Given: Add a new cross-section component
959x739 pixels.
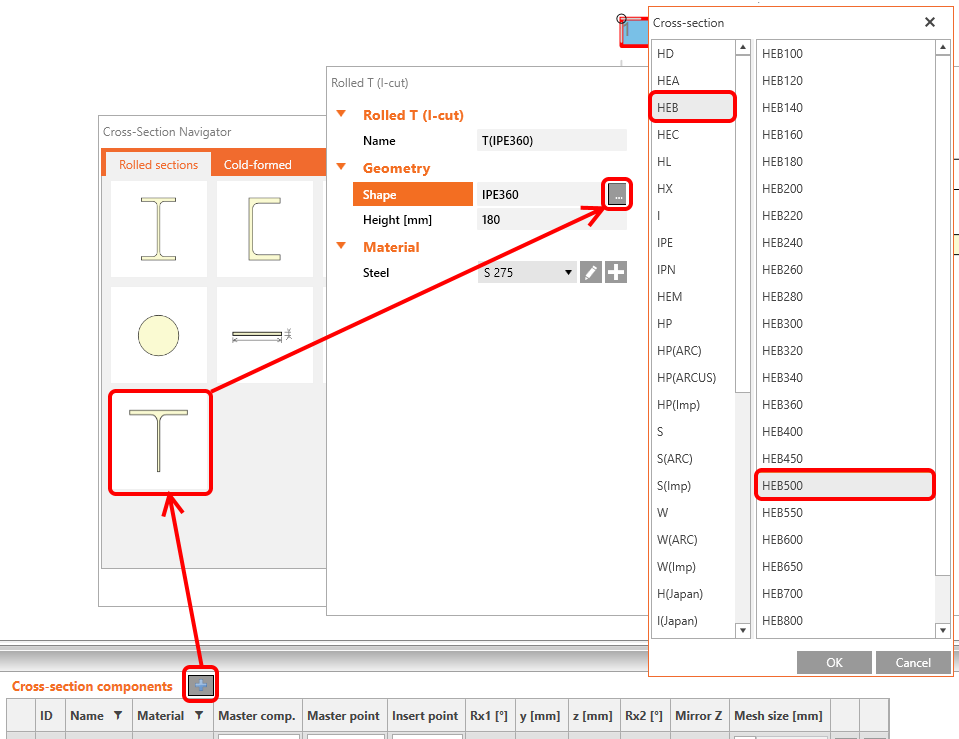Looking at the screenshot, I should (x=201, y=685).
